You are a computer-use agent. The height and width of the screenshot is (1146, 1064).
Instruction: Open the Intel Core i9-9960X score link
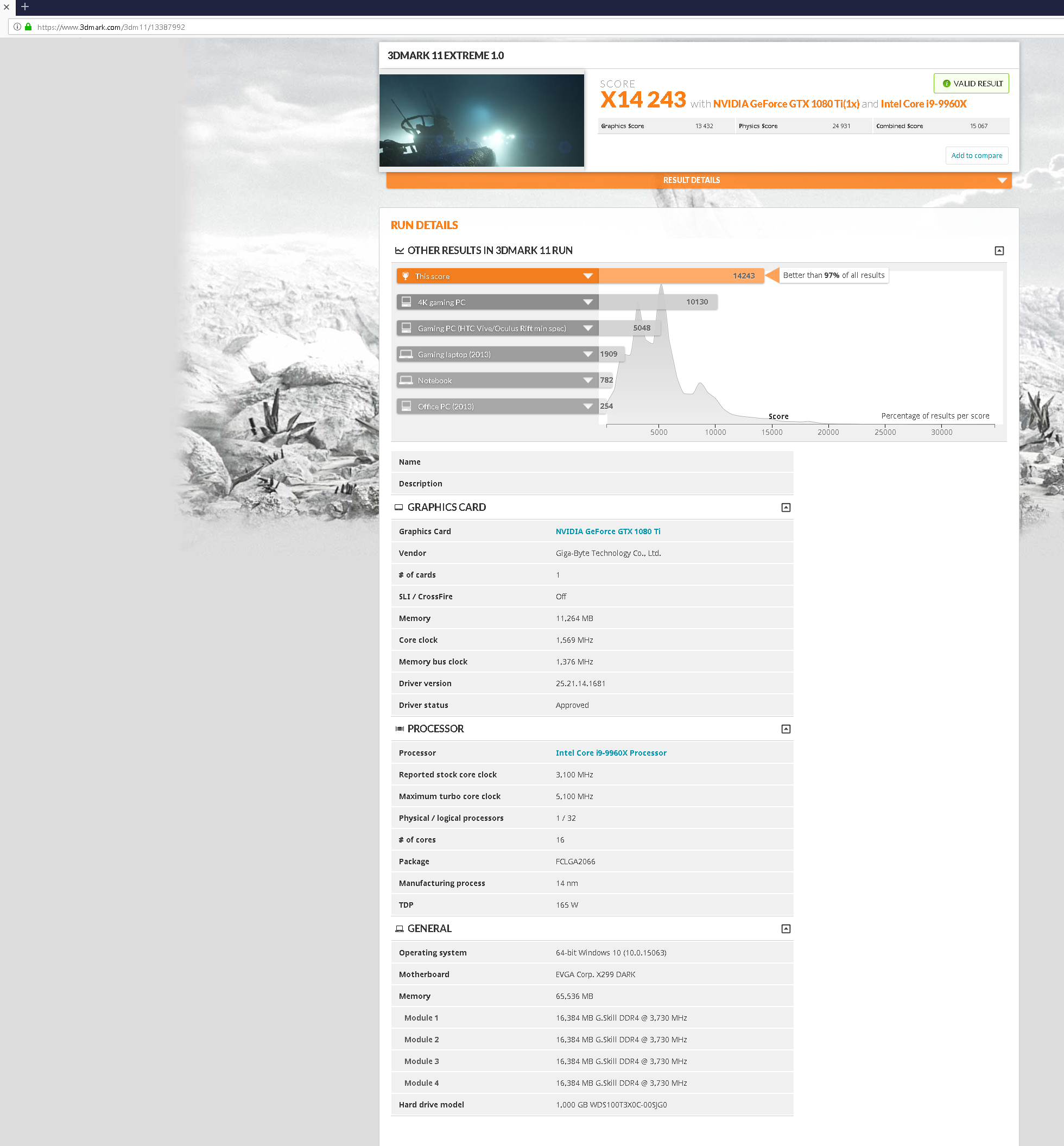(x=923, y=104)
